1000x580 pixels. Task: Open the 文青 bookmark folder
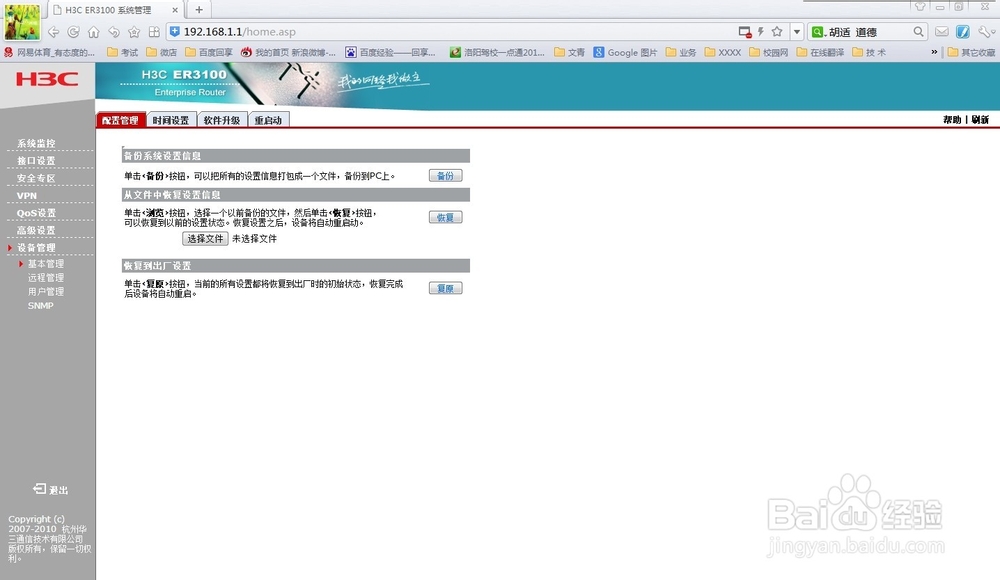tap(570, 52)
